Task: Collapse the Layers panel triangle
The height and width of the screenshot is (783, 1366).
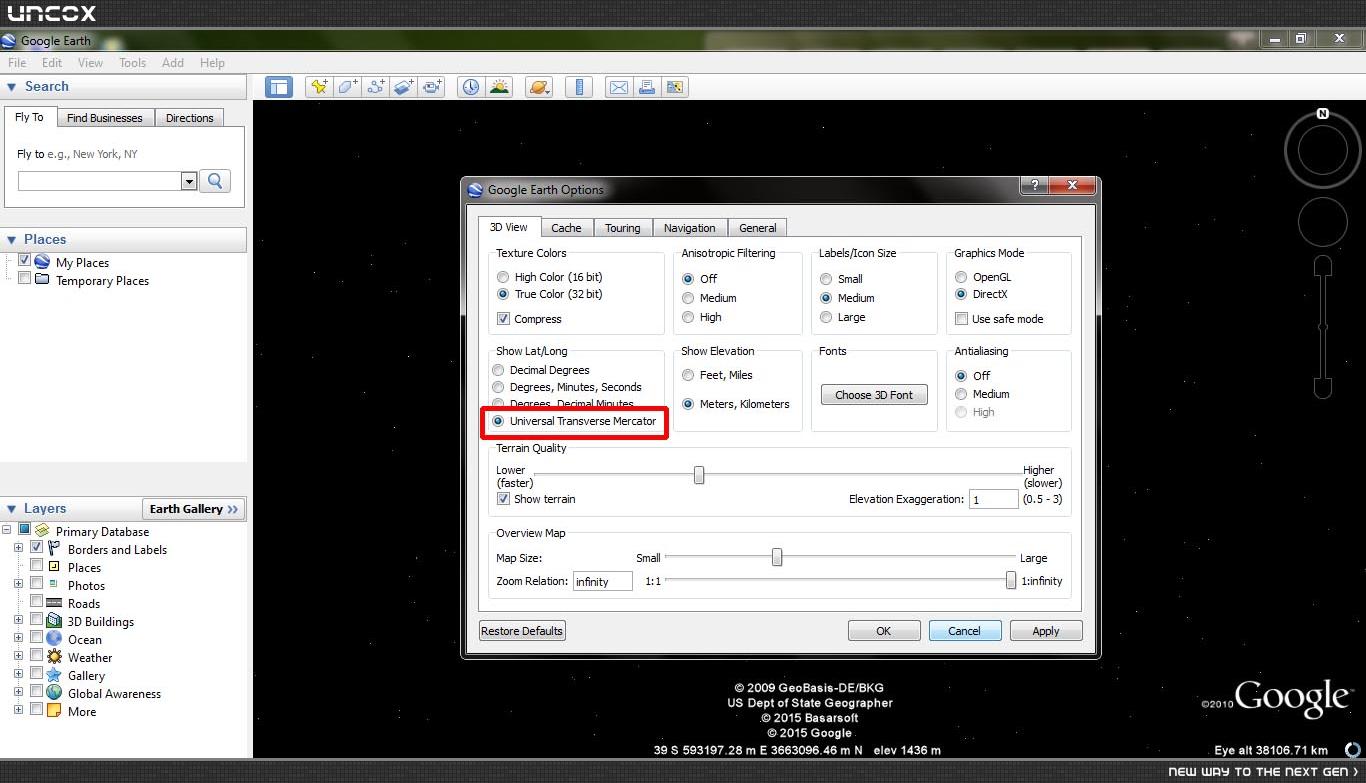Action: point(12,509)
